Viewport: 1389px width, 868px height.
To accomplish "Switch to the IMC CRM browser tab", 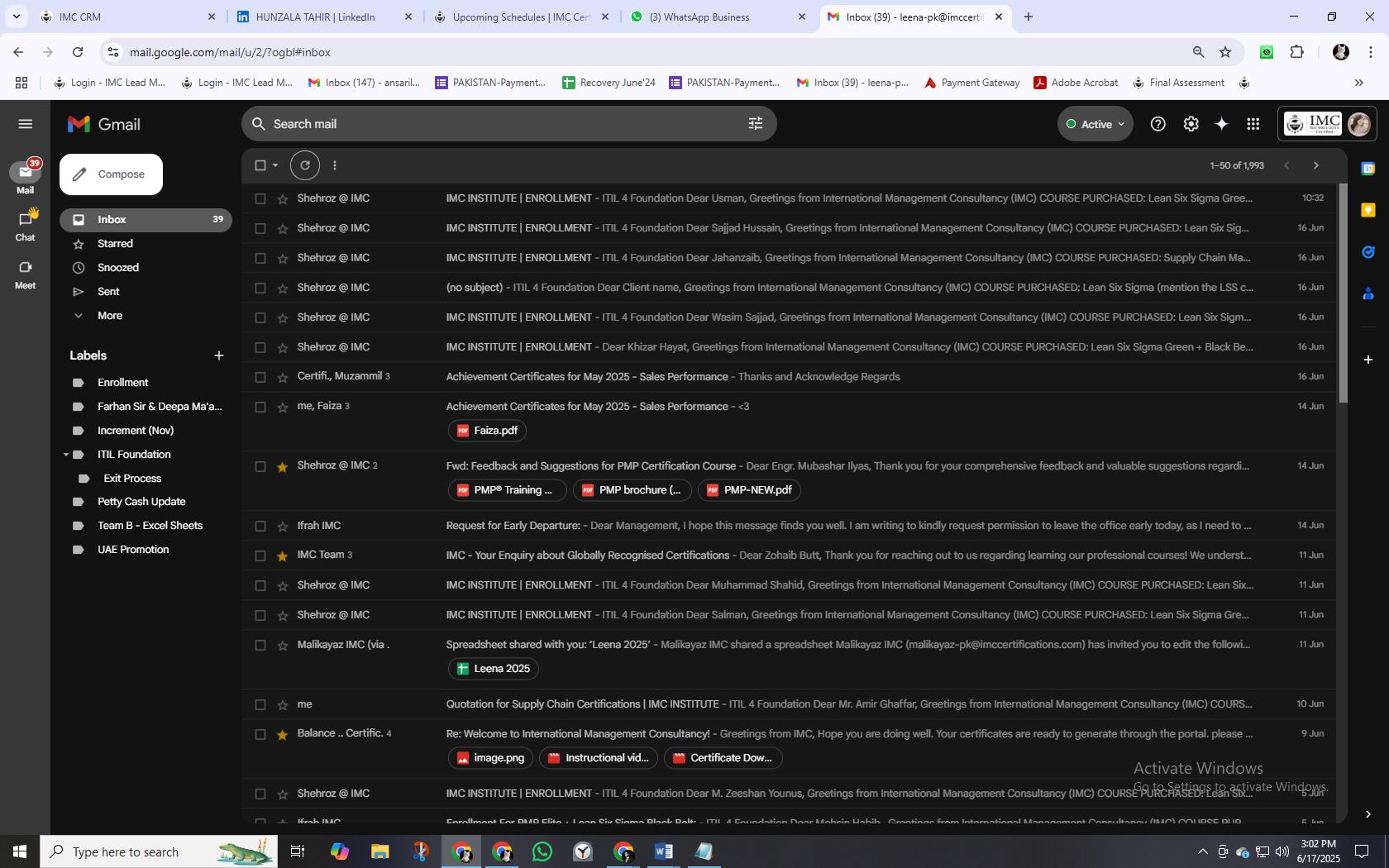I will point(128,17).
